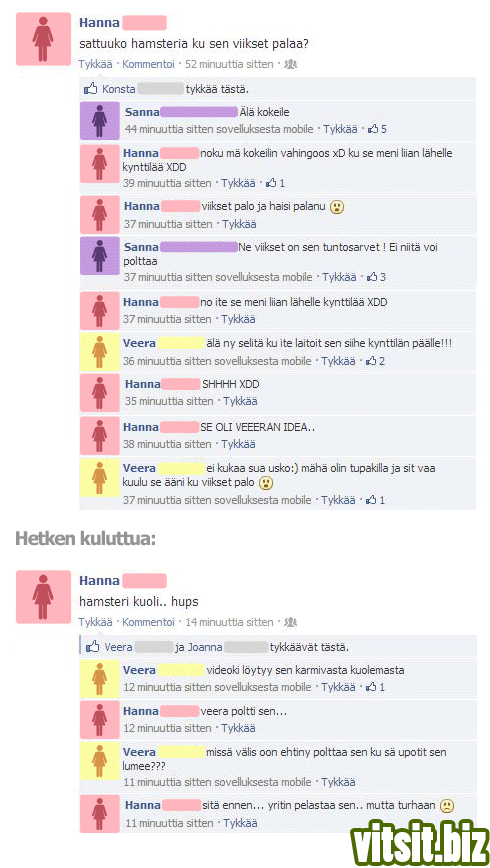Click Kommentoi under the first hamster post
Image resolution: width=490 pixels, height=868 pixels.
[148, 64]
